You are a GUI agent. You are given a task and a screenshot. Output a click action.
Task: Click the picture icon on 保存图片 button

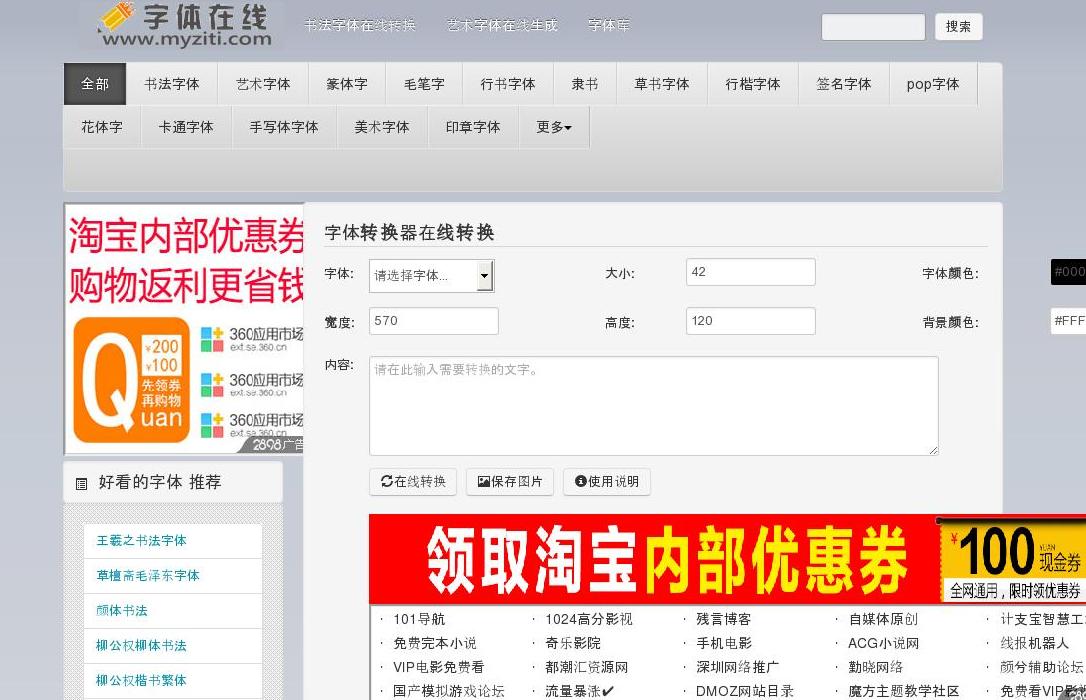(x=483, y=481)
